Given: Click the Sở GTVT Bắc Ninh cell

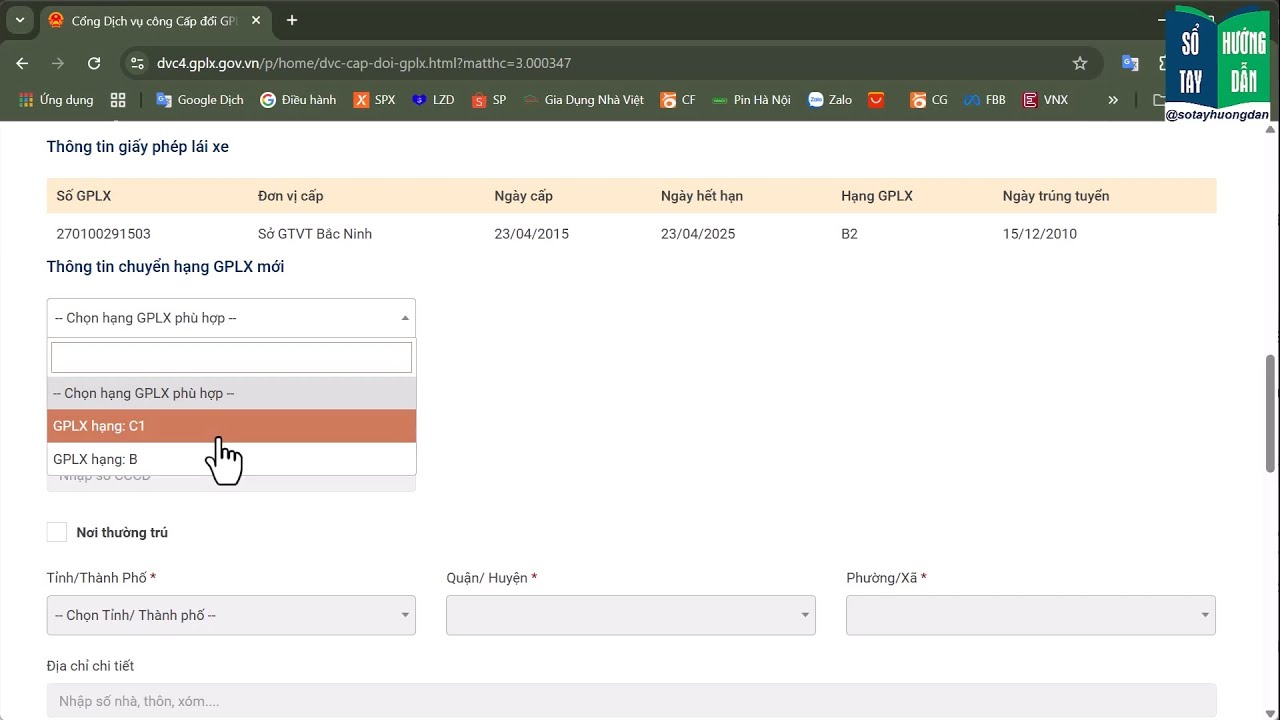Looking at the screenshot, I should [315, 234].
